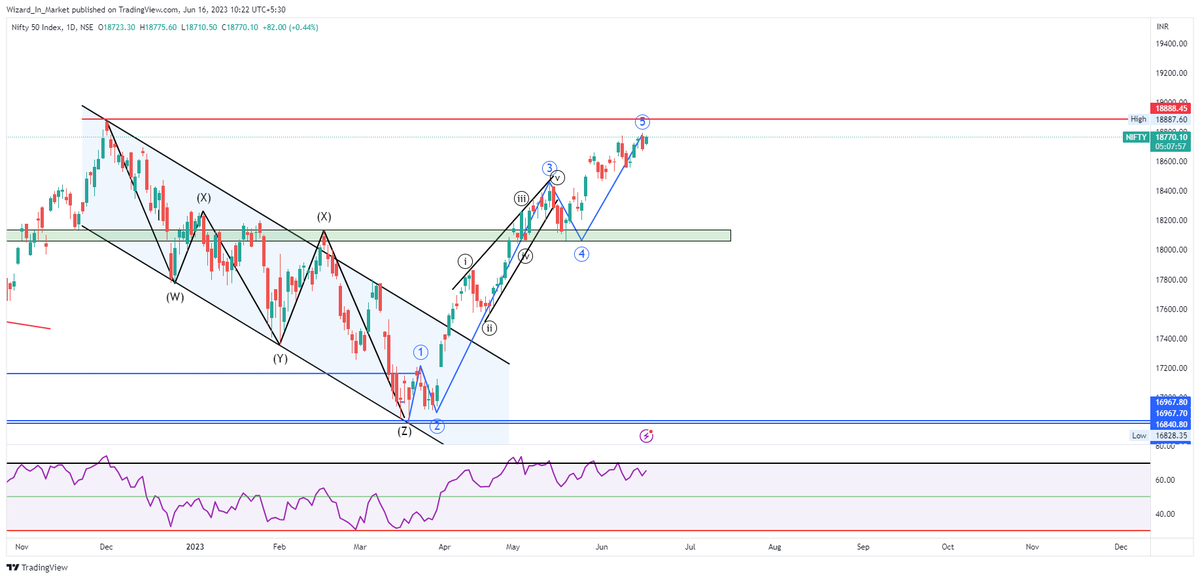Click the circled ii sub-wave label

[489, 327]
